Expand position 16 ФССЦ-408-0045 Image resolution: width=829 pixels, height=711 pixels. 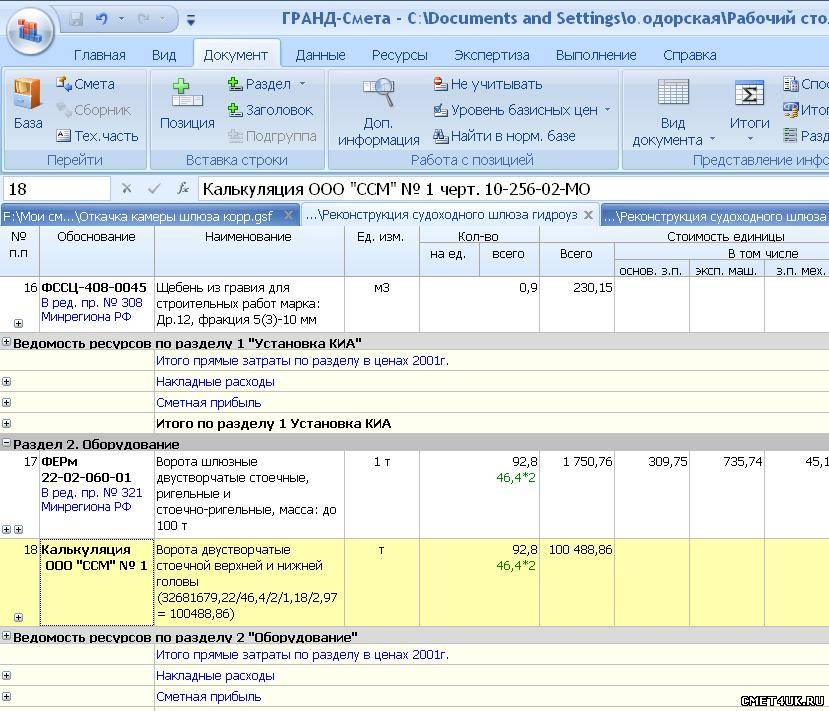19,323
